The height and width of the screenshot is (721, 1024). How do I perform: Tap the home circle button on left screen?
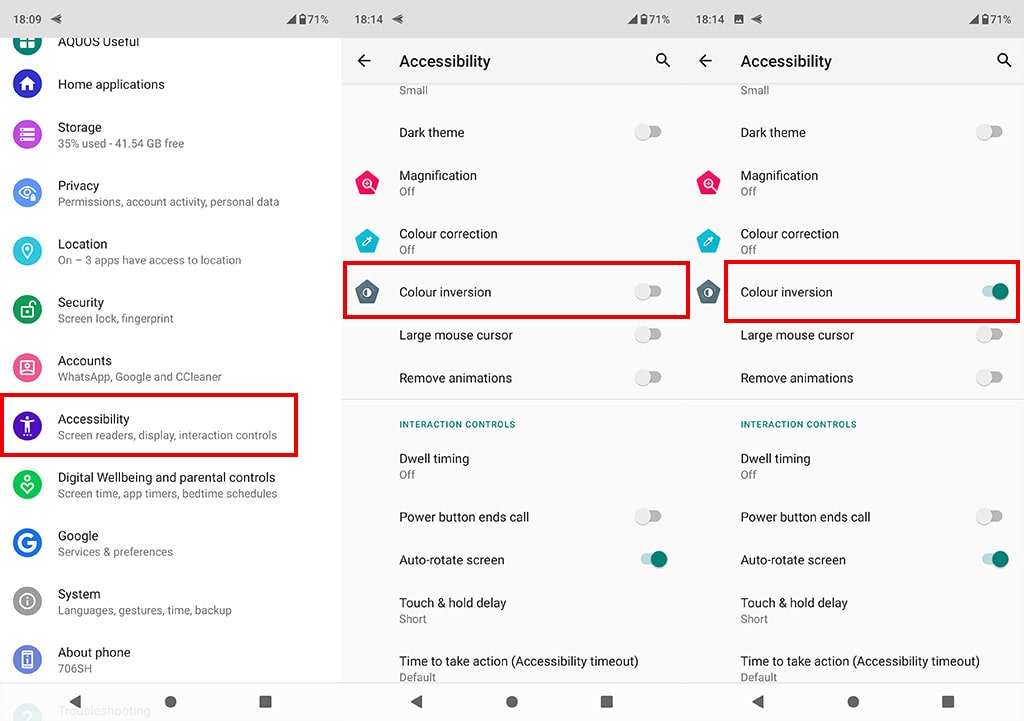170,701
